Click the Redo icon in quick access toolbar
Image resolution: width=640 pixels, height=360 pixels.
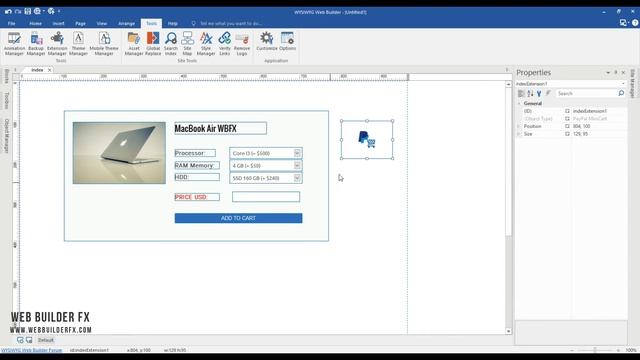(x=18, y=11)
